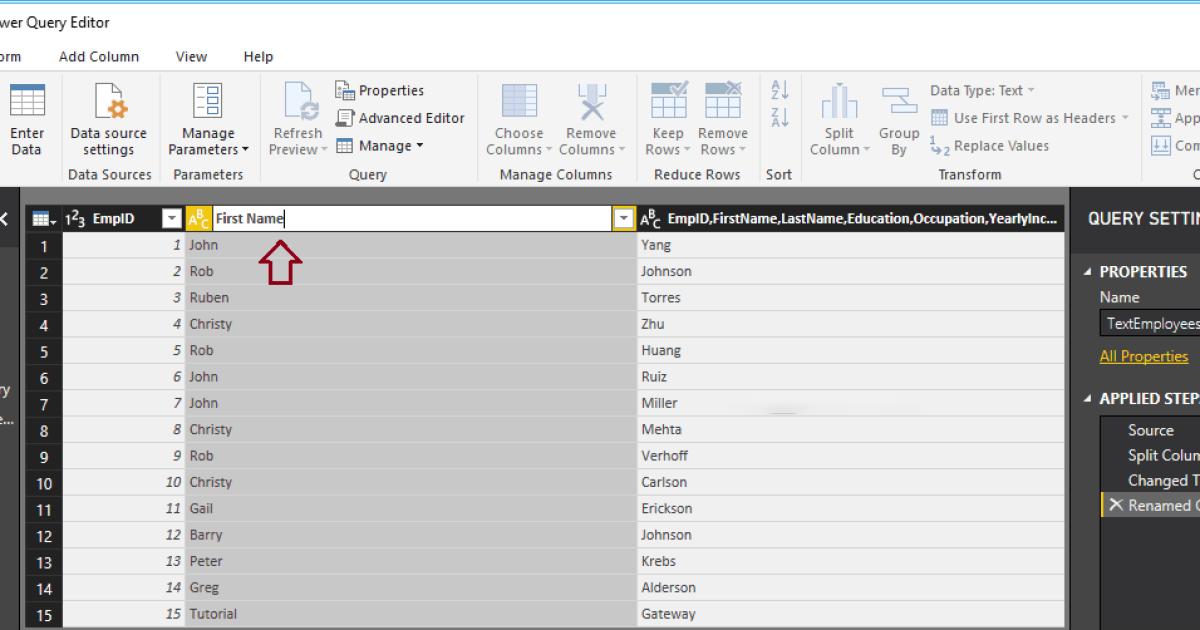
Task: Sort ascending using the A-Z icon
Action: [780, 90]
